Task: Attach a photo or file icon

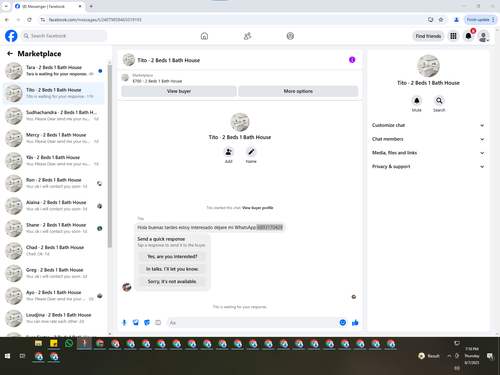Action: pos(136,322)
